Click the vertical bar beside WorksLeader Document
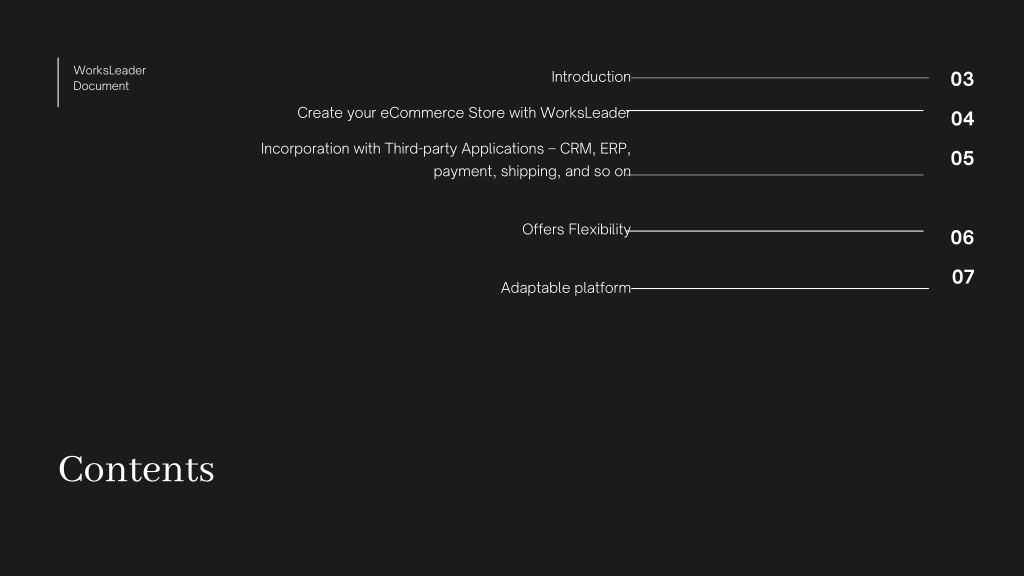 58,82
